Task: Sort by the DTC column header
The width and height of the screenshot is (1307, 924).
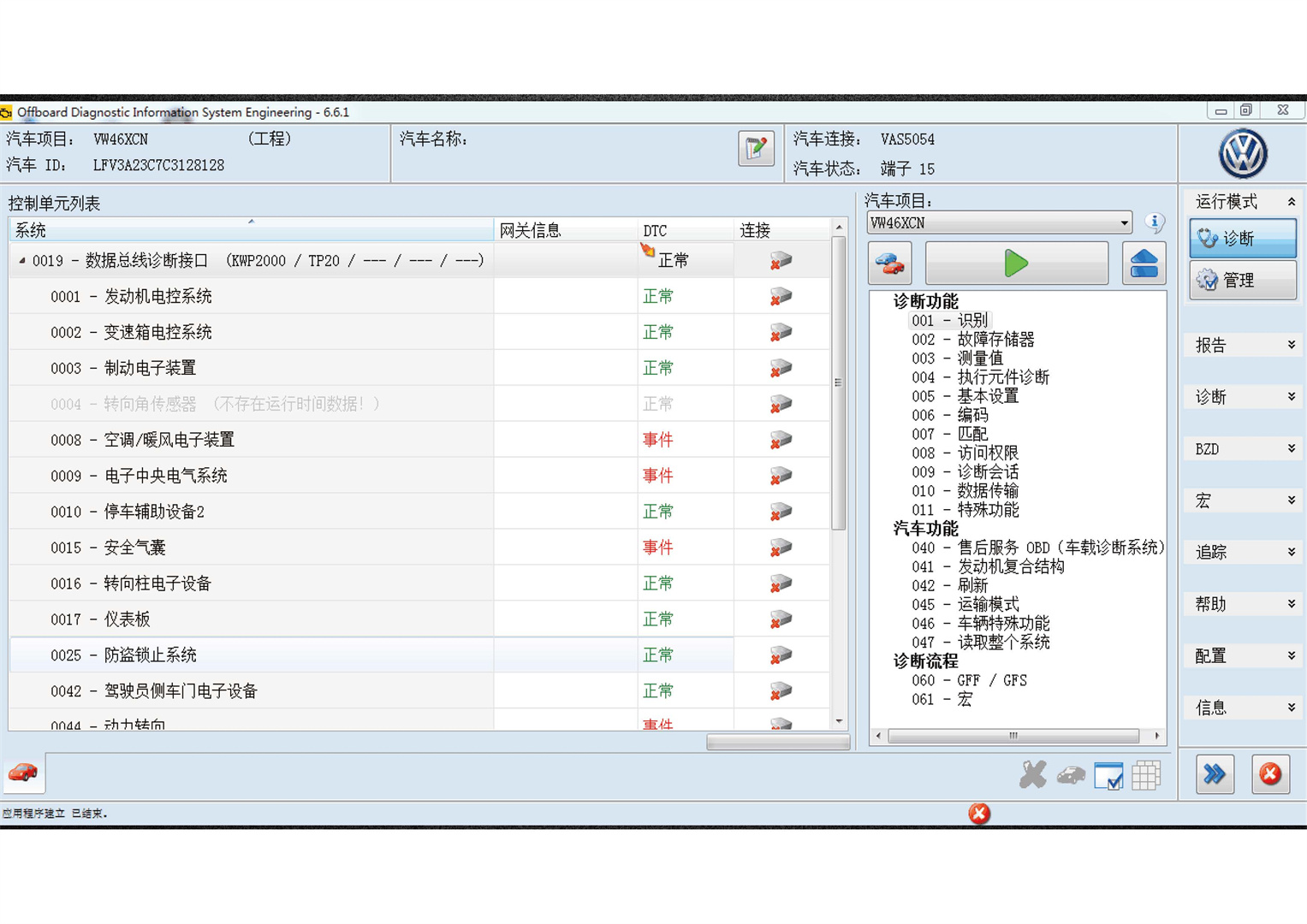Action: coord(686,230)
